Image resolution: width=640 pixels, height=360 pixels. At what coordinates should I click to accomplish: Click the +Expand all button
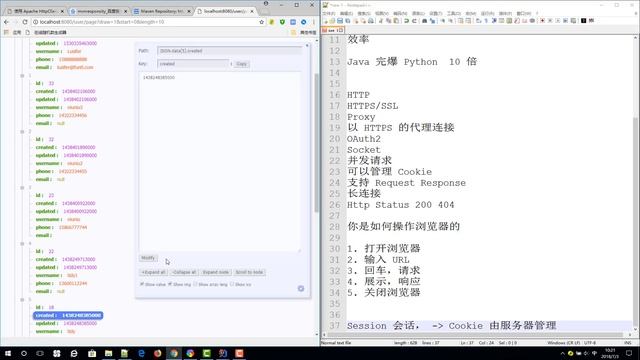tap(153, 272)
